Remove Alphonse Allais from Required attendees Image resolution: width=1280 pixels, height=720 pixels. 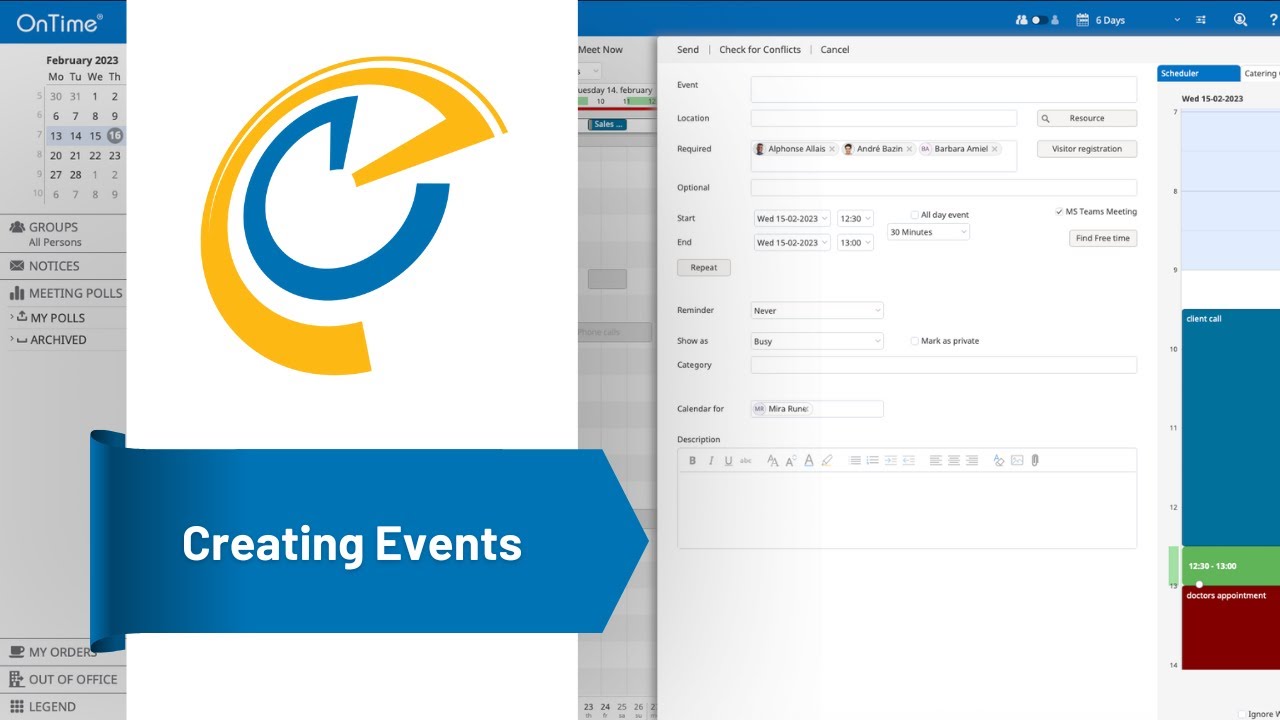pyautogui.click(x=832, y=149)
